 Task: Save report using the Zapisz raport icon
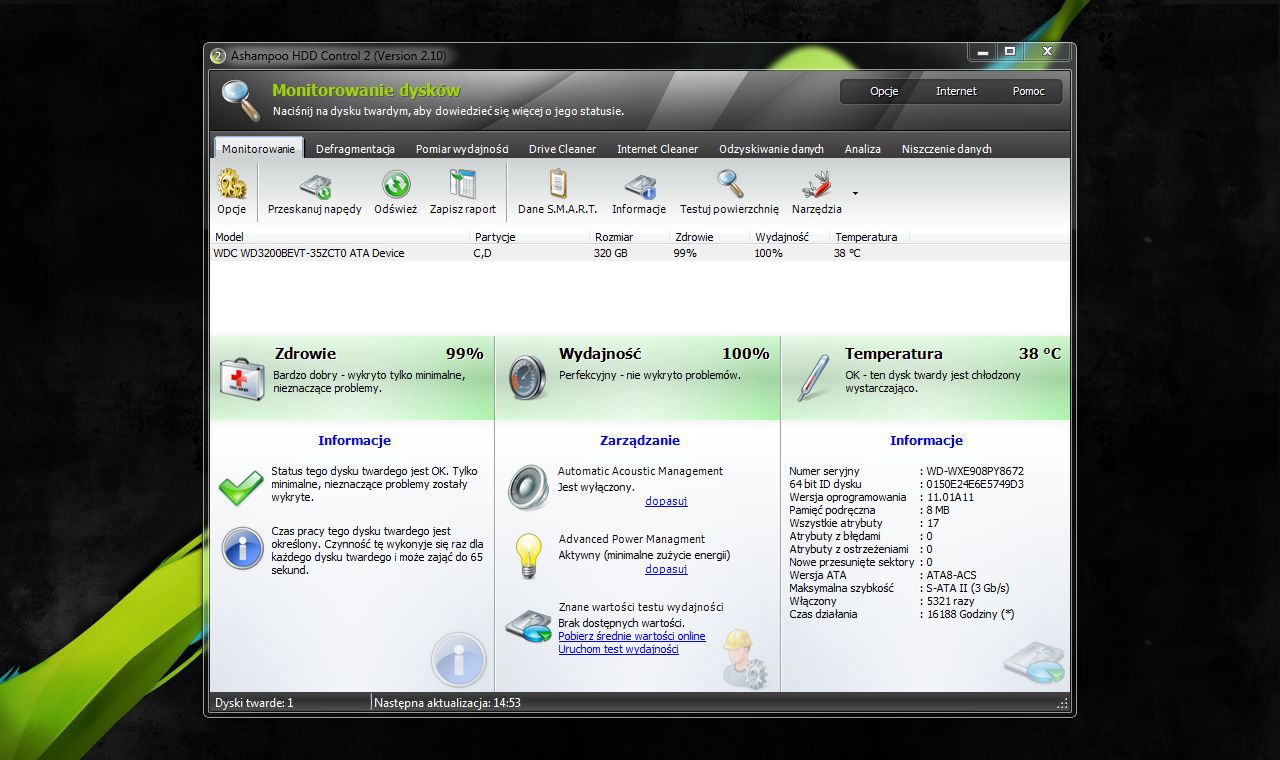click(x=463, y=185)
